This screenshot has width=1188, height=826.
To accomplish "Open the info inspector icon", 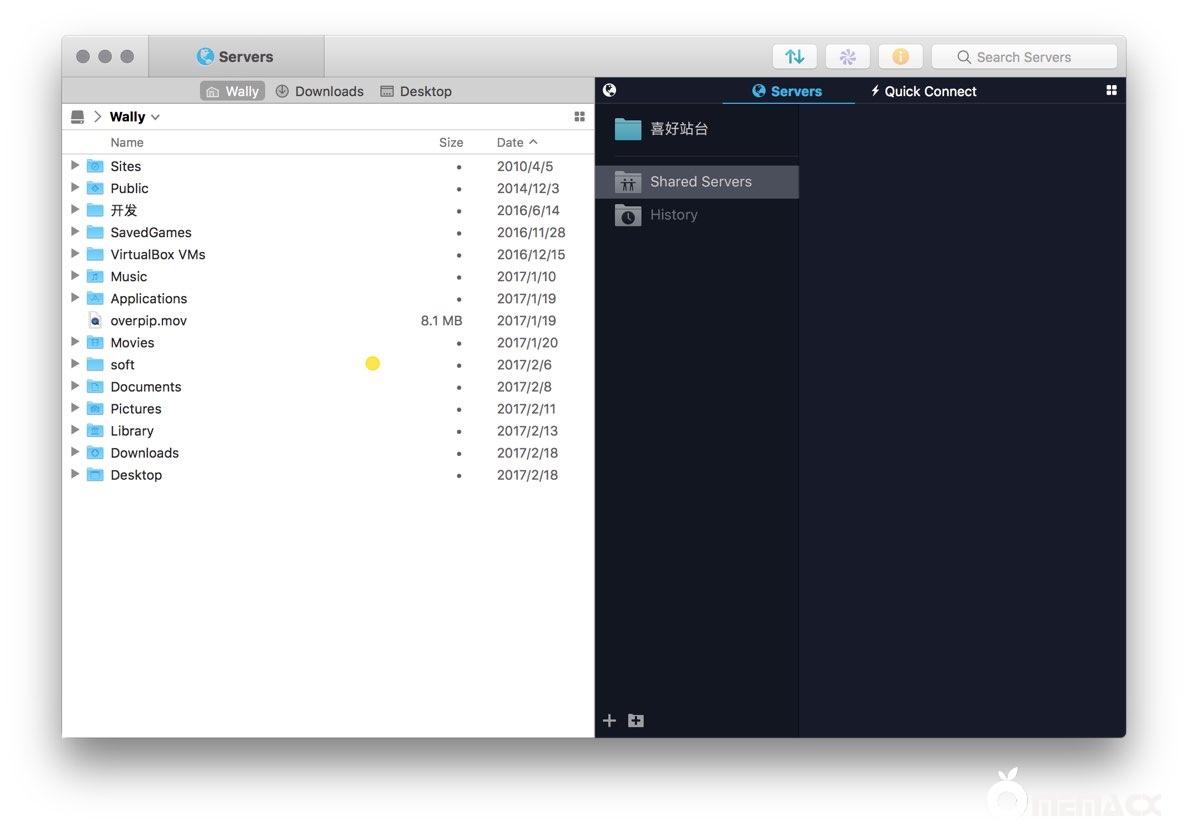I will 900,57.
